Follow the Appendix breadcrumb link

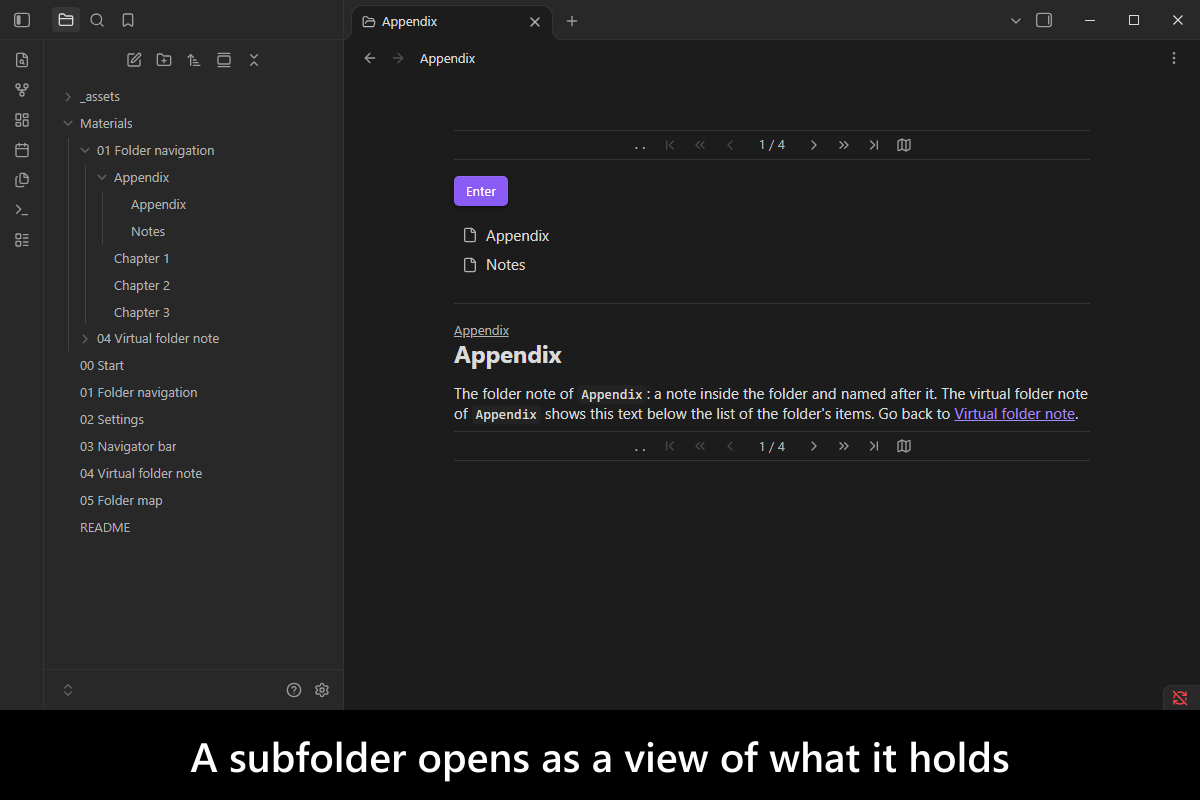(x=481, y=330)
